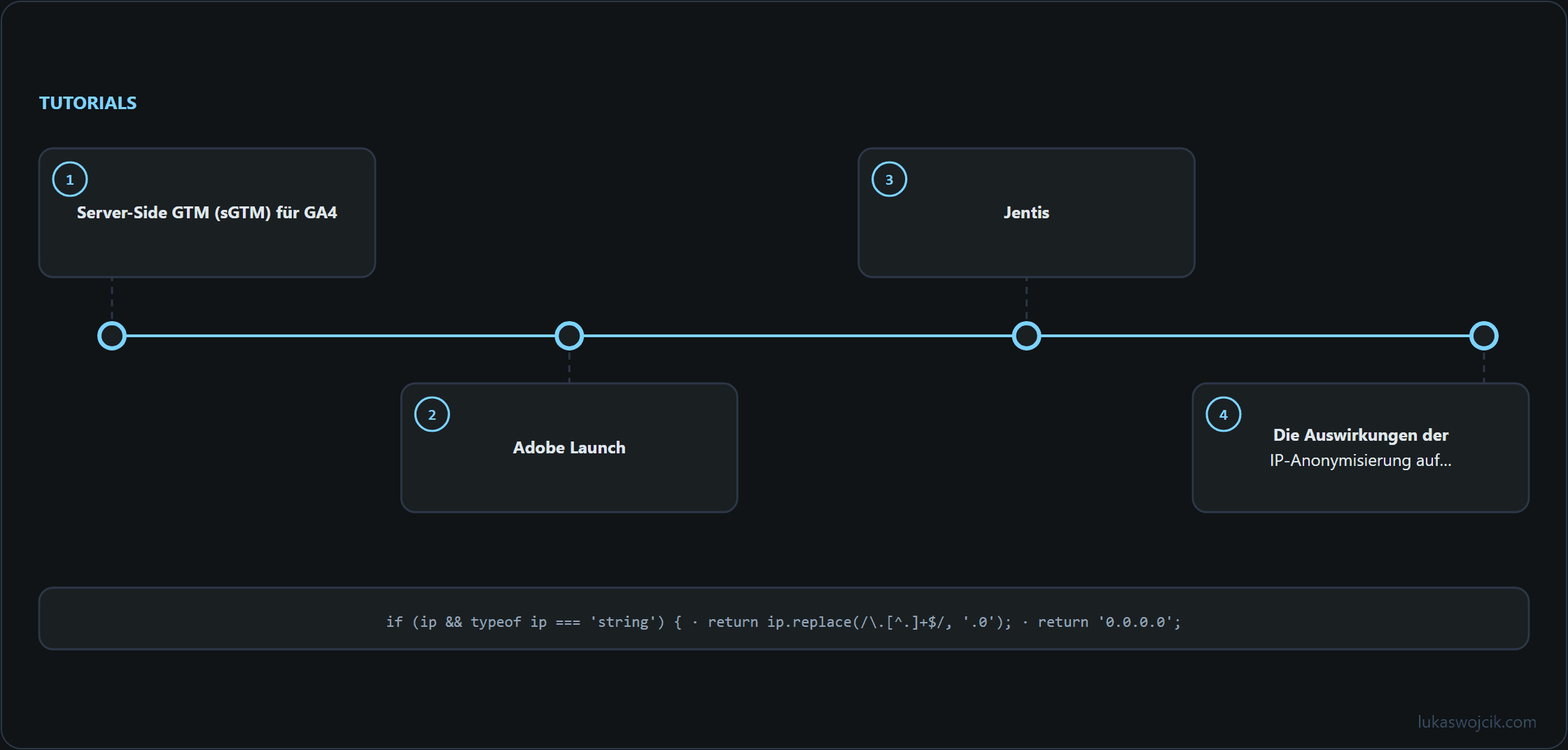1568x750 pixels.
Task: Open the Server-Side GTM (sGTM) für GA4 card
Action: (x=207, y=213)
